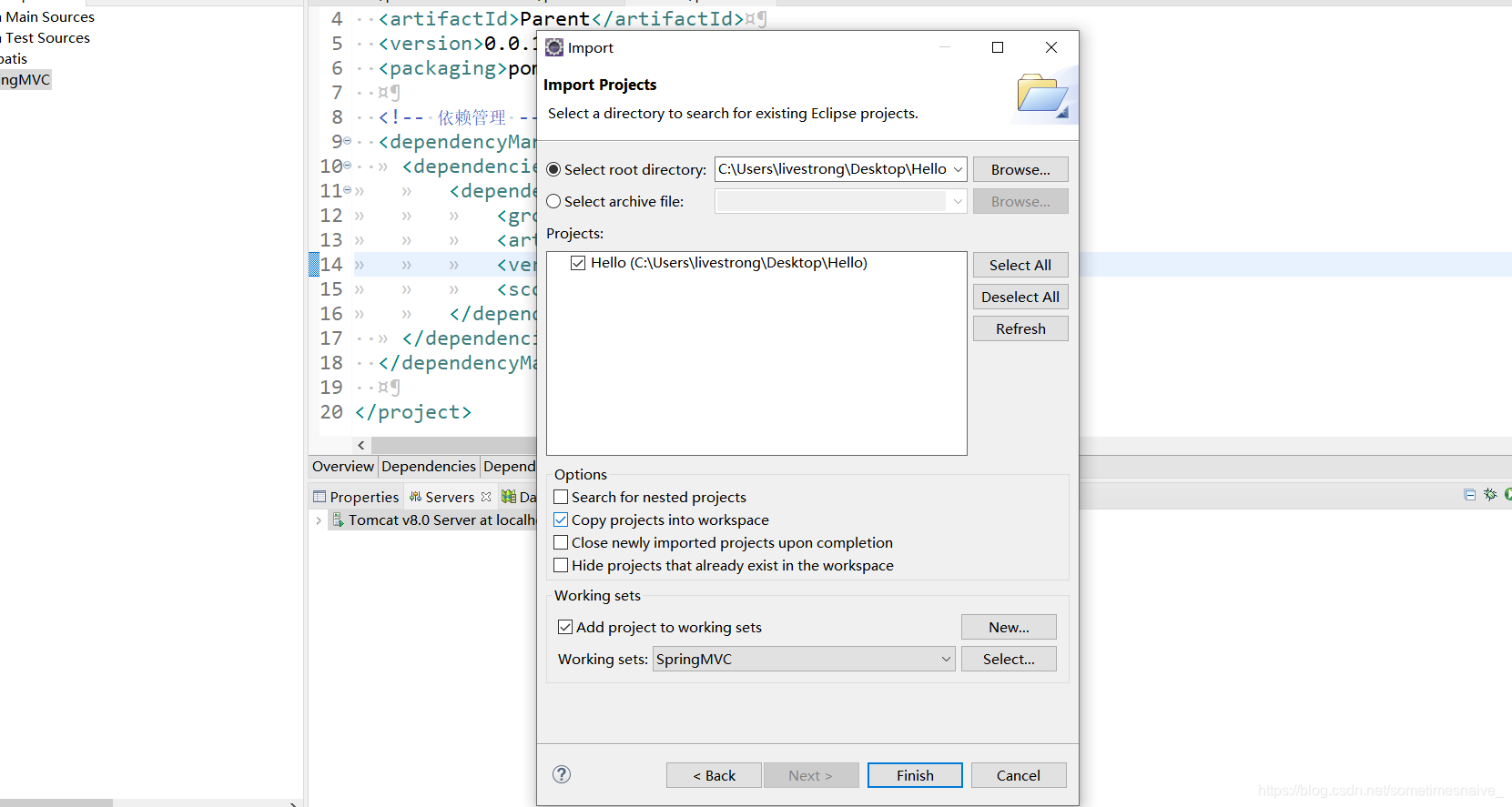Viewport: 1512px width, 807px height.
Task: Click the Deselect All button
Action: (1020, 297)
